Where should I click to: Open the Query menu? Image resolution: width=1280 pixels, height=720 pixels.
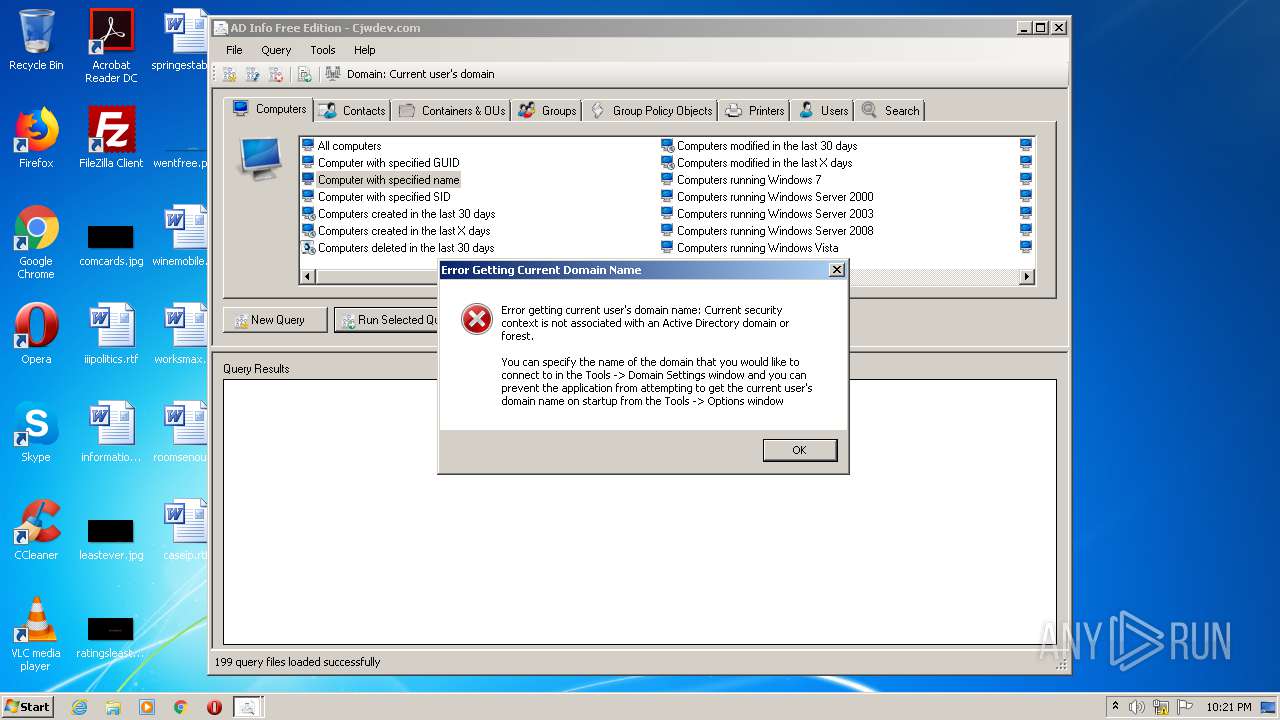coord(276,50)
